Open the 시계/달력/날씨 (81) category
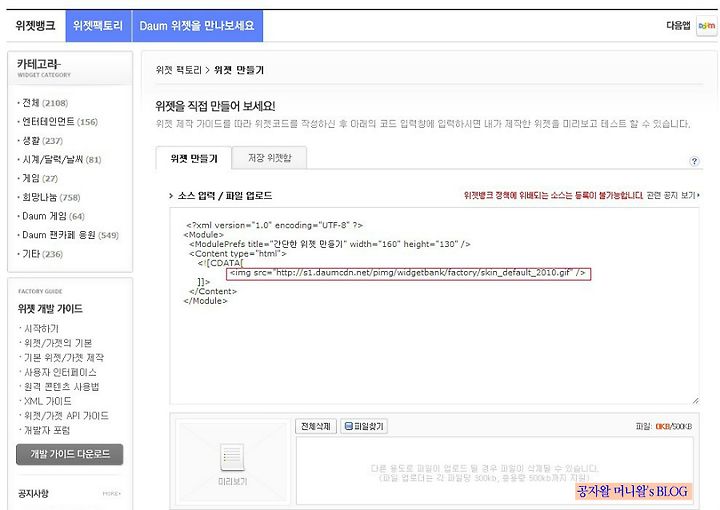The image size is (720, 510). [x=62, y=159]
